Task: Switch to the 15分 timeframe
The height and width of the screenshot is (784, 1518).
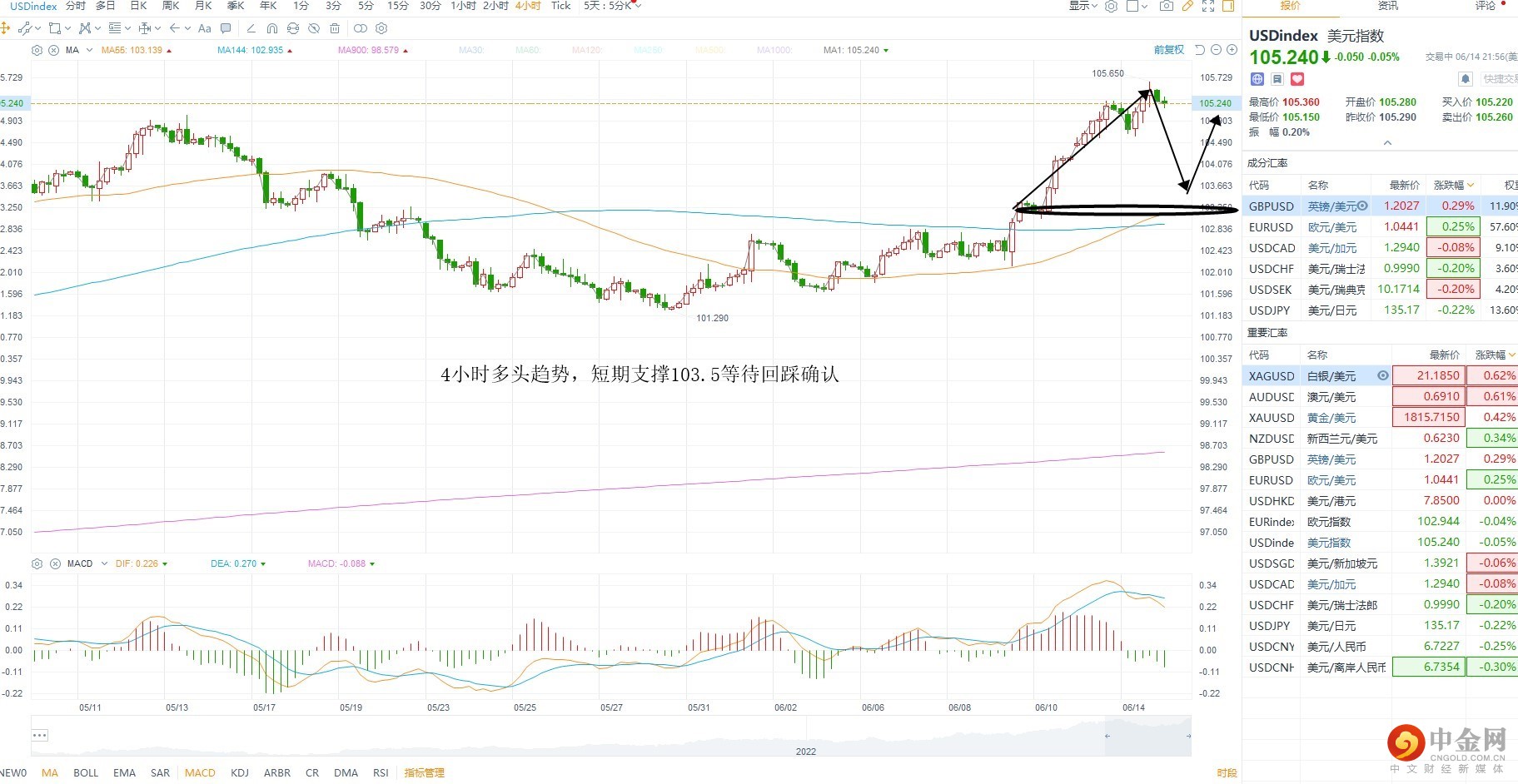Action: tap(398, 6)
